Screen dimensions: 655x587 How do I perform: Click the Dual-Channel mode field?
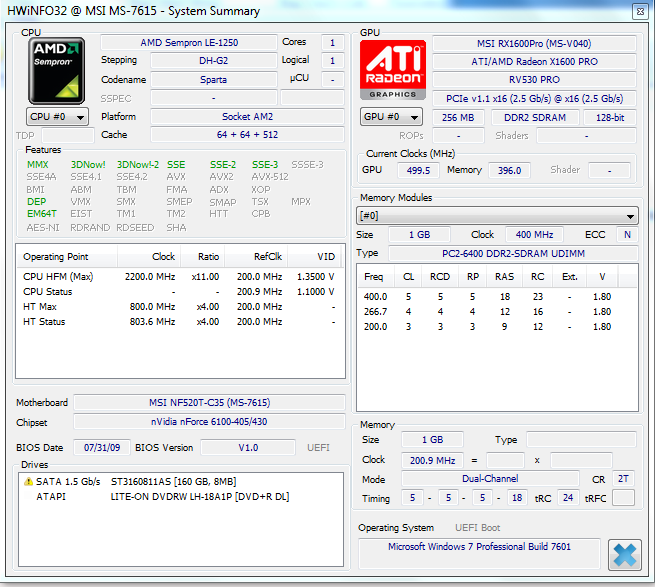pyautogui.click(x=490, y=479)
